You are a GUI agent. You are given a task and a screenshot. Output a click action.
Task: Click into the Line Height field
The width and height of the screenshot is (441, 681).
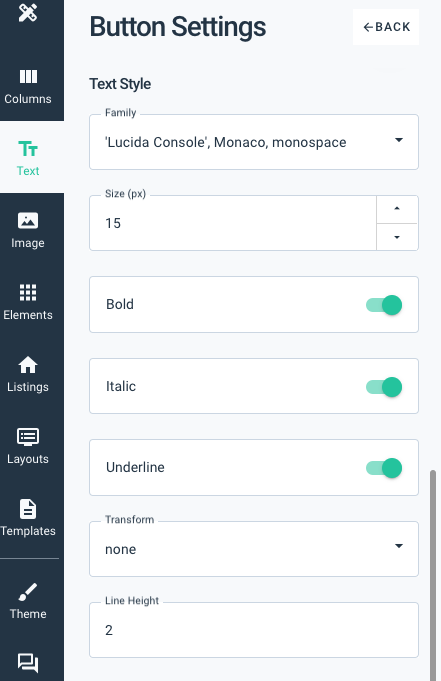tap(254, 630)
